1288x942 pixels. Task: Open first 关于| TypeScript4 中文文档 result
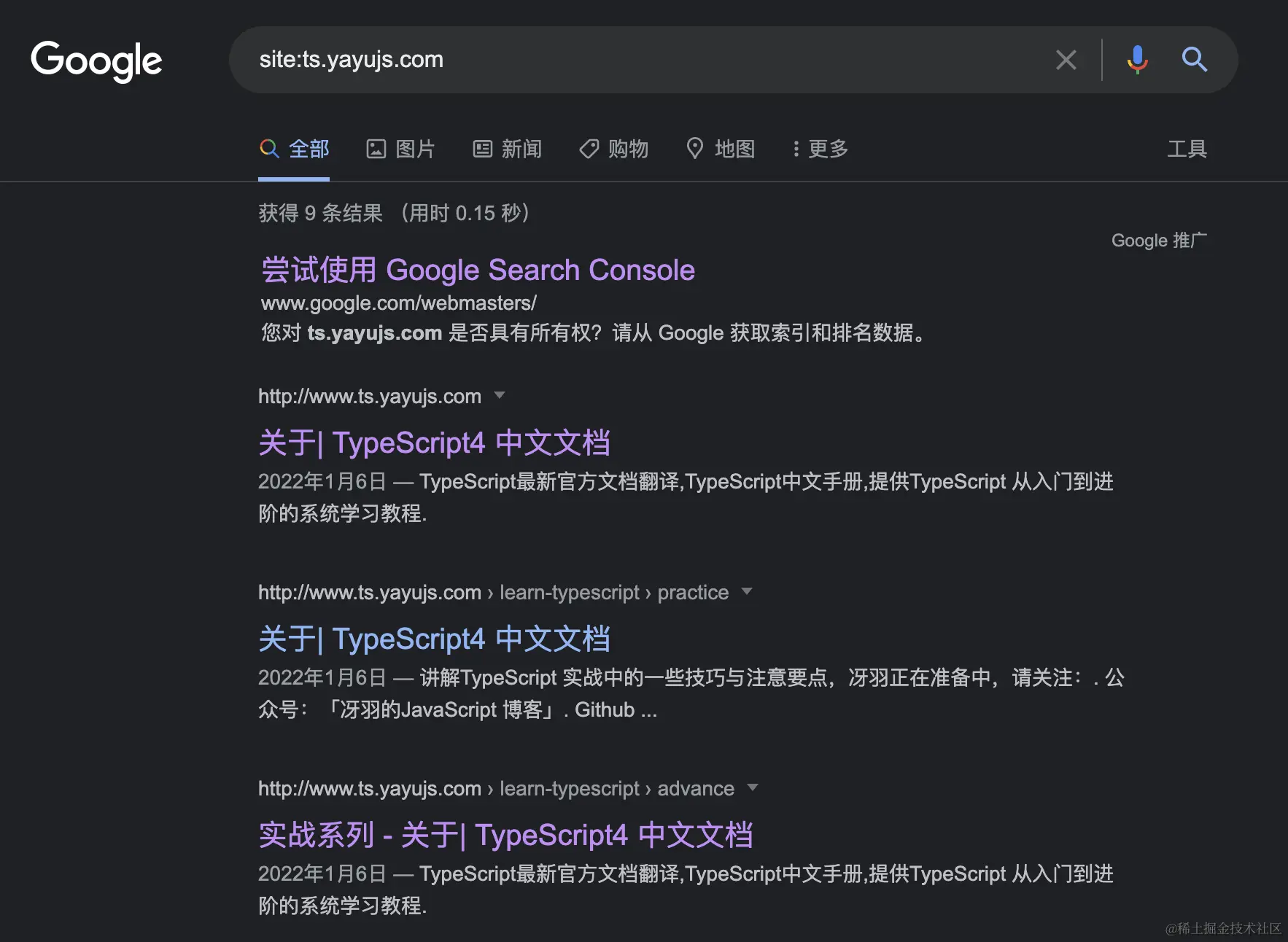coord(434,443)
